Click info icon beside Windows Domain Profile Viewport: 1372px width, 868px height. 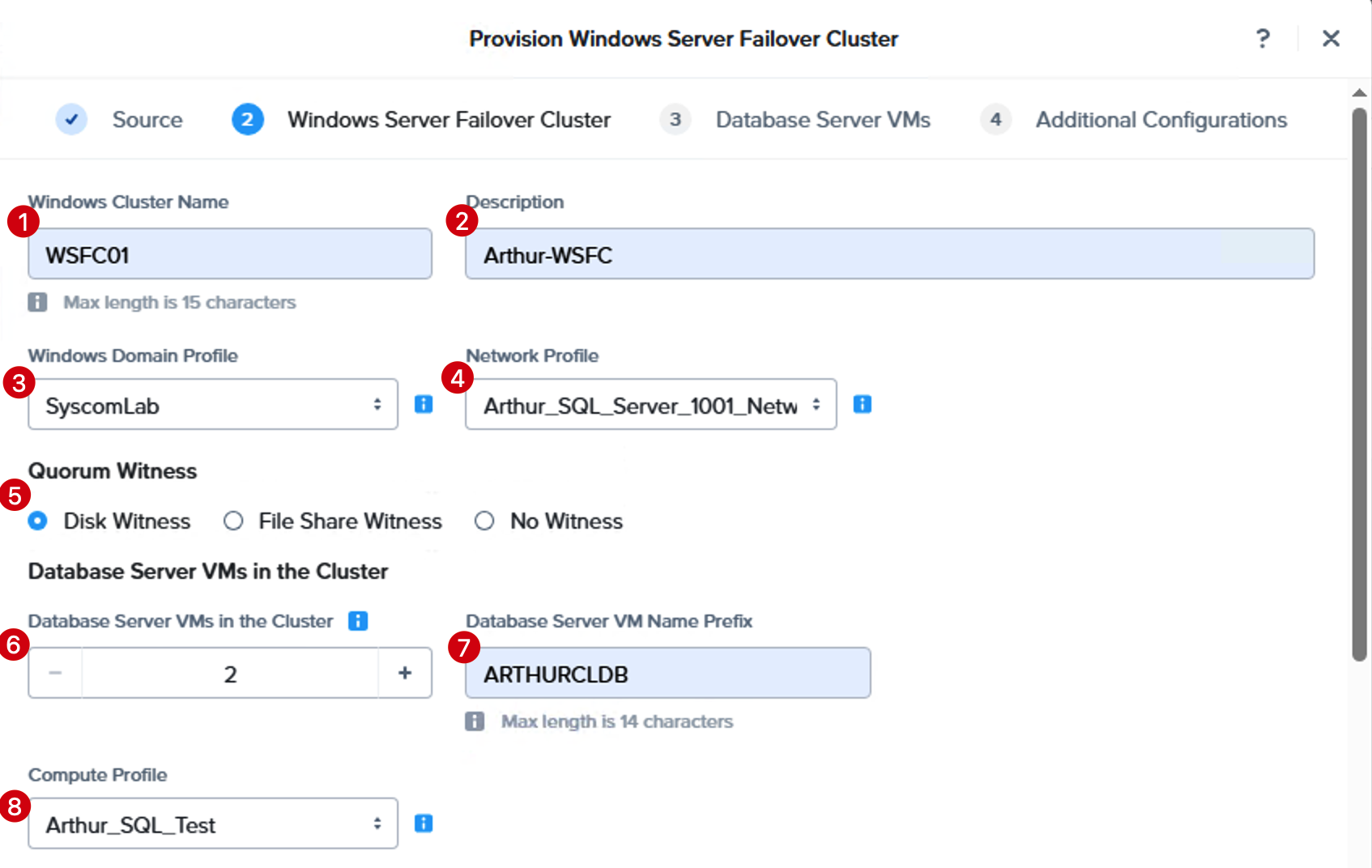(x=424, y=404)
